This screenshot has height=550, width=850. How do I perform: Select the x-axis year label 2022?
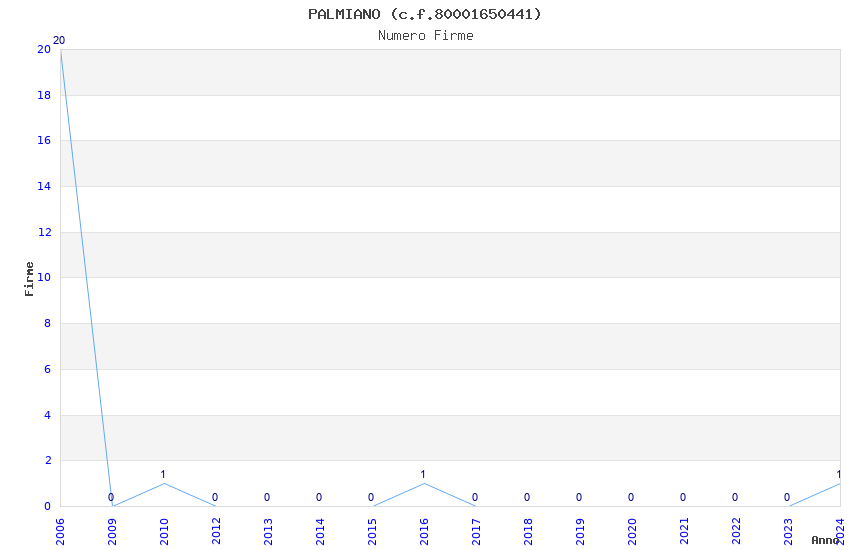[737, 532]
